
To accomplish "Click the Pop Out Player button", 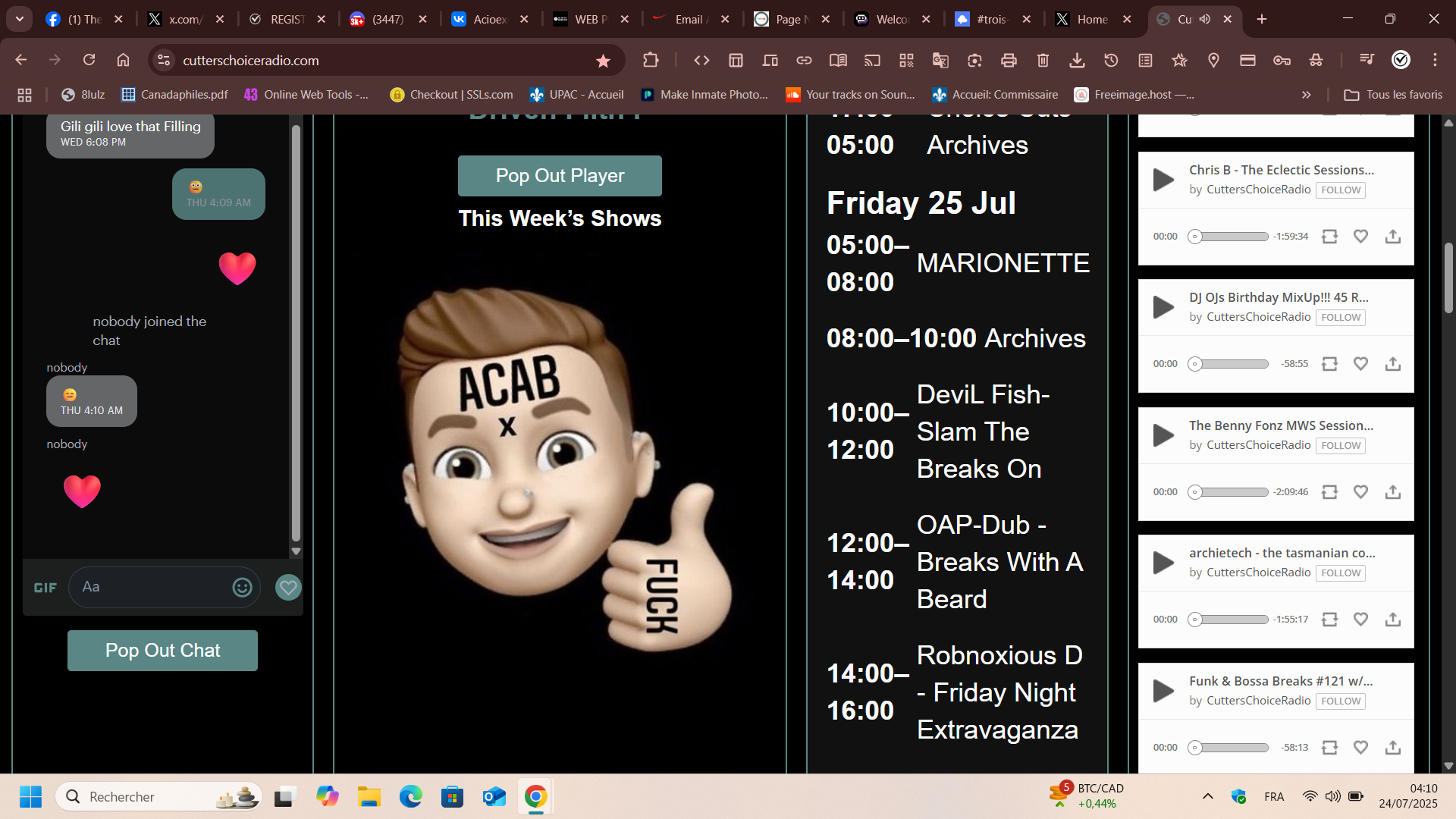I will point(560,176).
